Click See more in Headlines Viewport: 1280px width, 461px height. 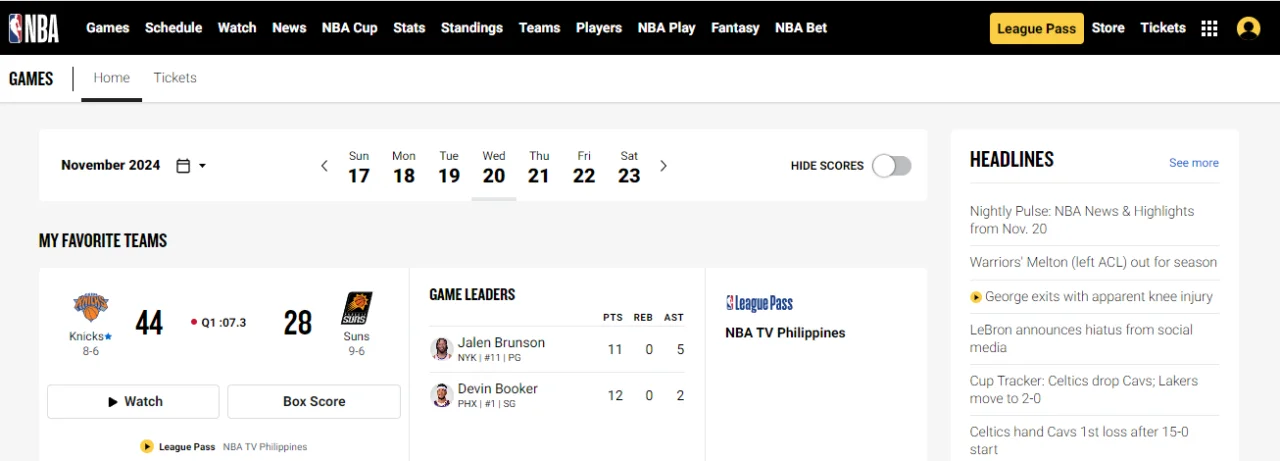1194,163
